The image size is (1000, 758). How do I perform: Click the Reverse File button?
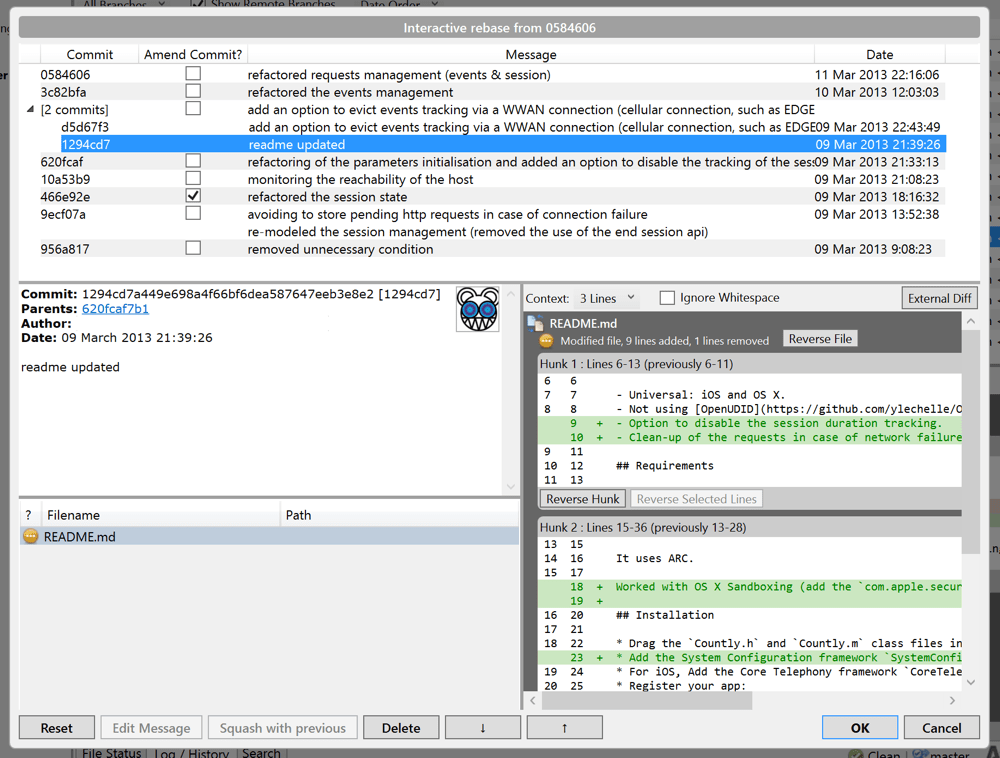coord(820,339)
